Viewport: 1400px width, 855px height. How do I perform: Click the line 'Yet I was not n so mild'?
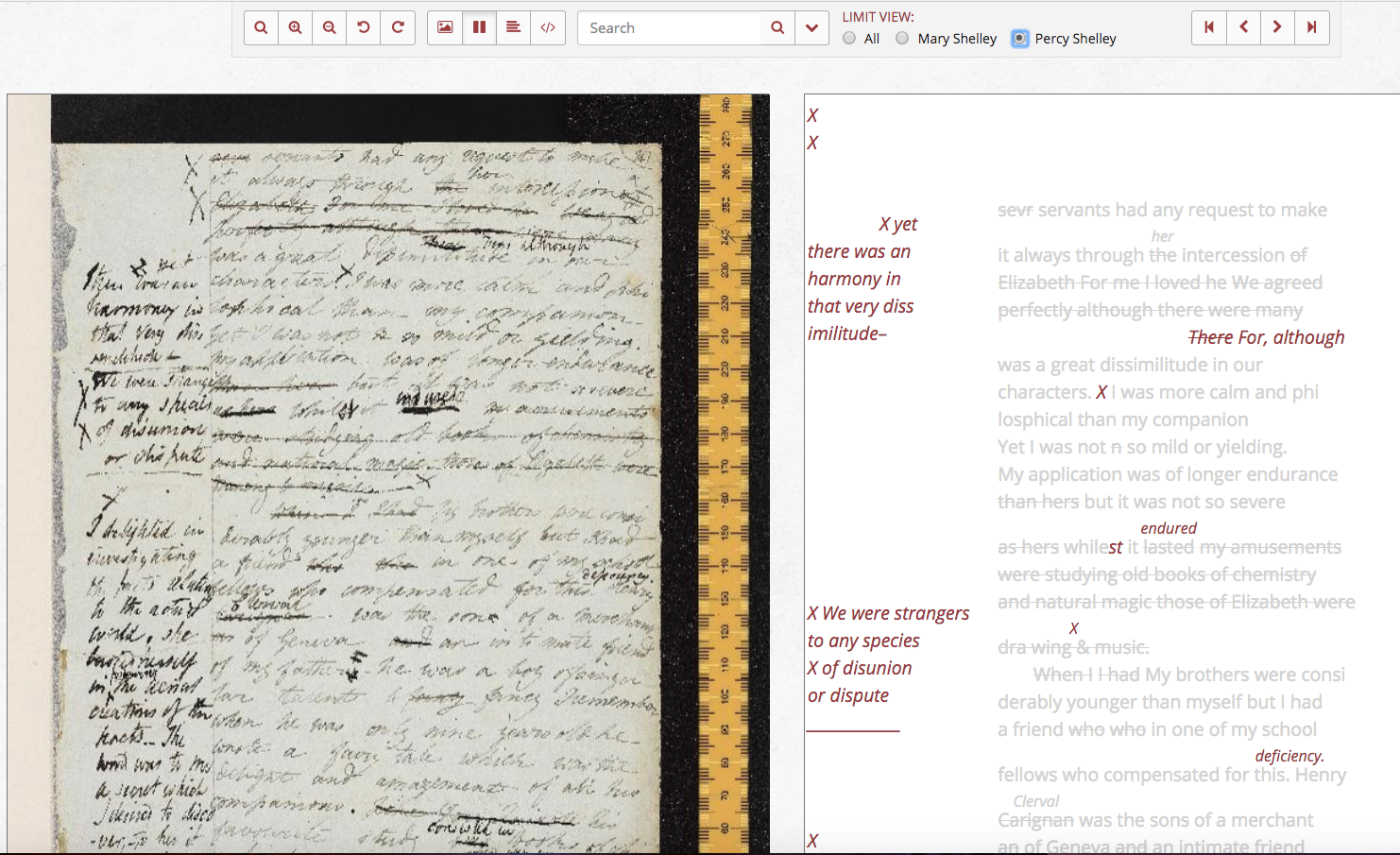[1142, 447]
